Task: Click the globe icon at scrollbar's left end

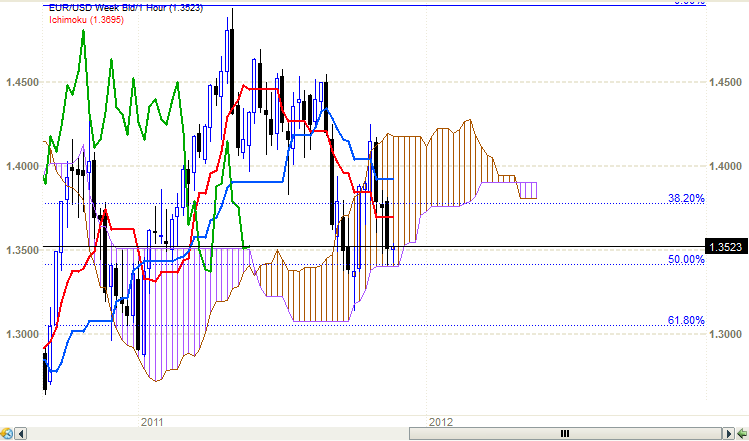Action: (7, 434)
